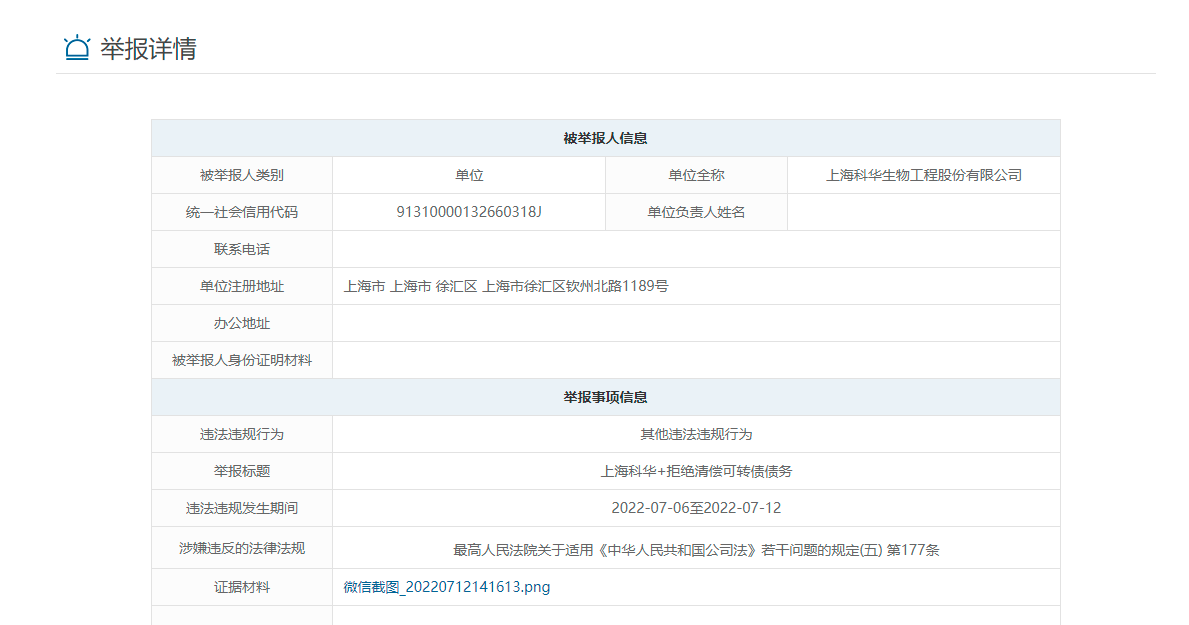Click the 违法违规行为 label cell

(242, 435)
